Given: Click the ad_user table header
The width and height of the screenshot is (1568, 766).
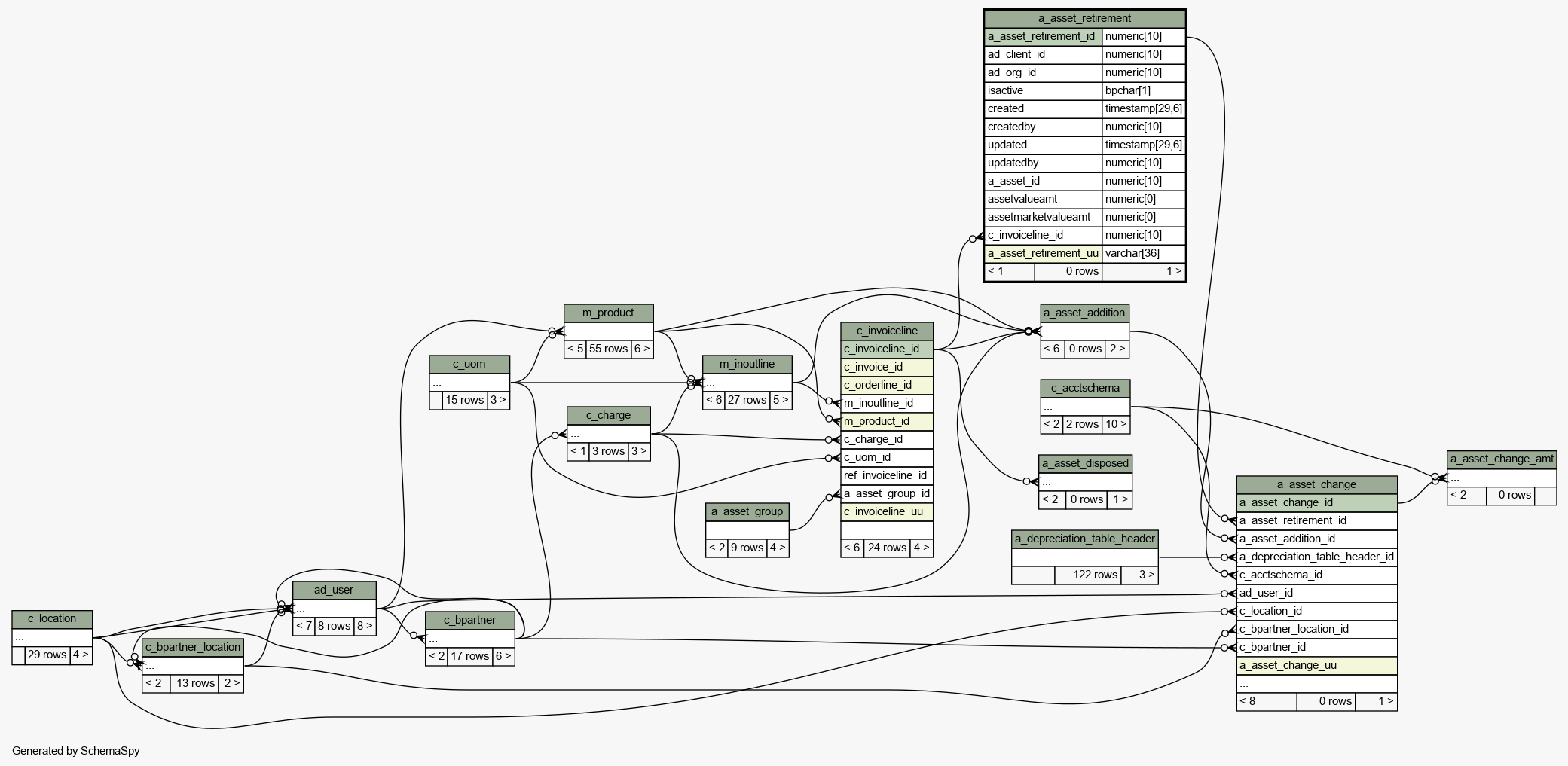Looking at the screenshot, I should click(x=334, y=590).
